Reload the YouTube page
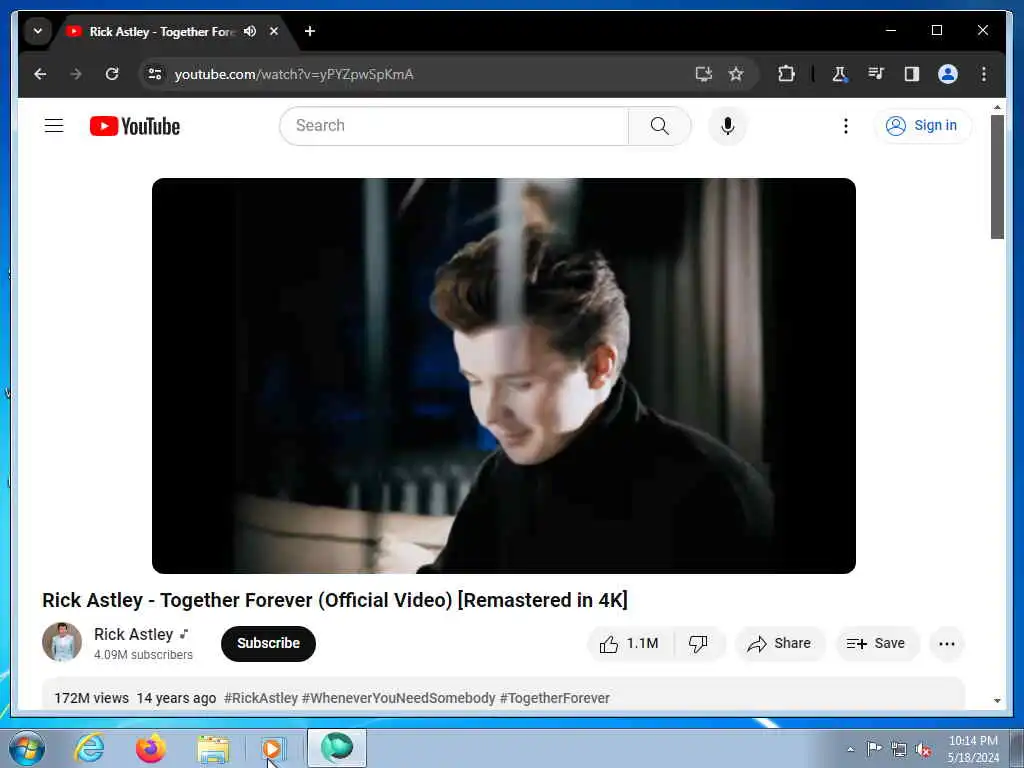 (x=112, y=74)
